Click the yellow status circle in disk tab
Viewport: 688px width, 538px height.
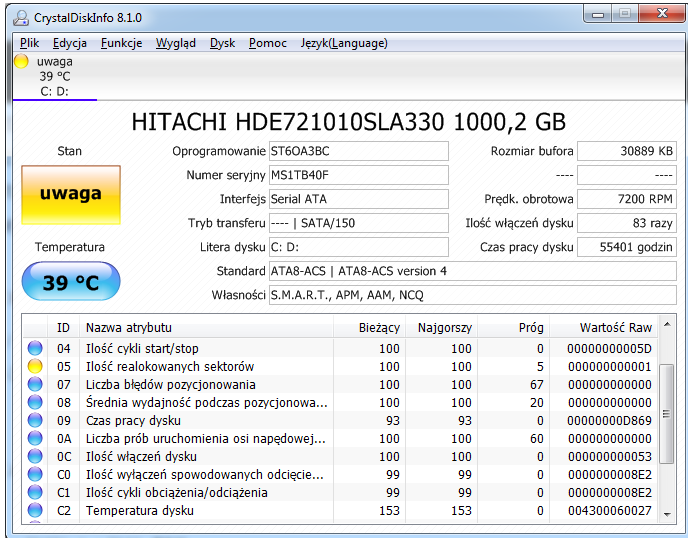click(21, 61)
